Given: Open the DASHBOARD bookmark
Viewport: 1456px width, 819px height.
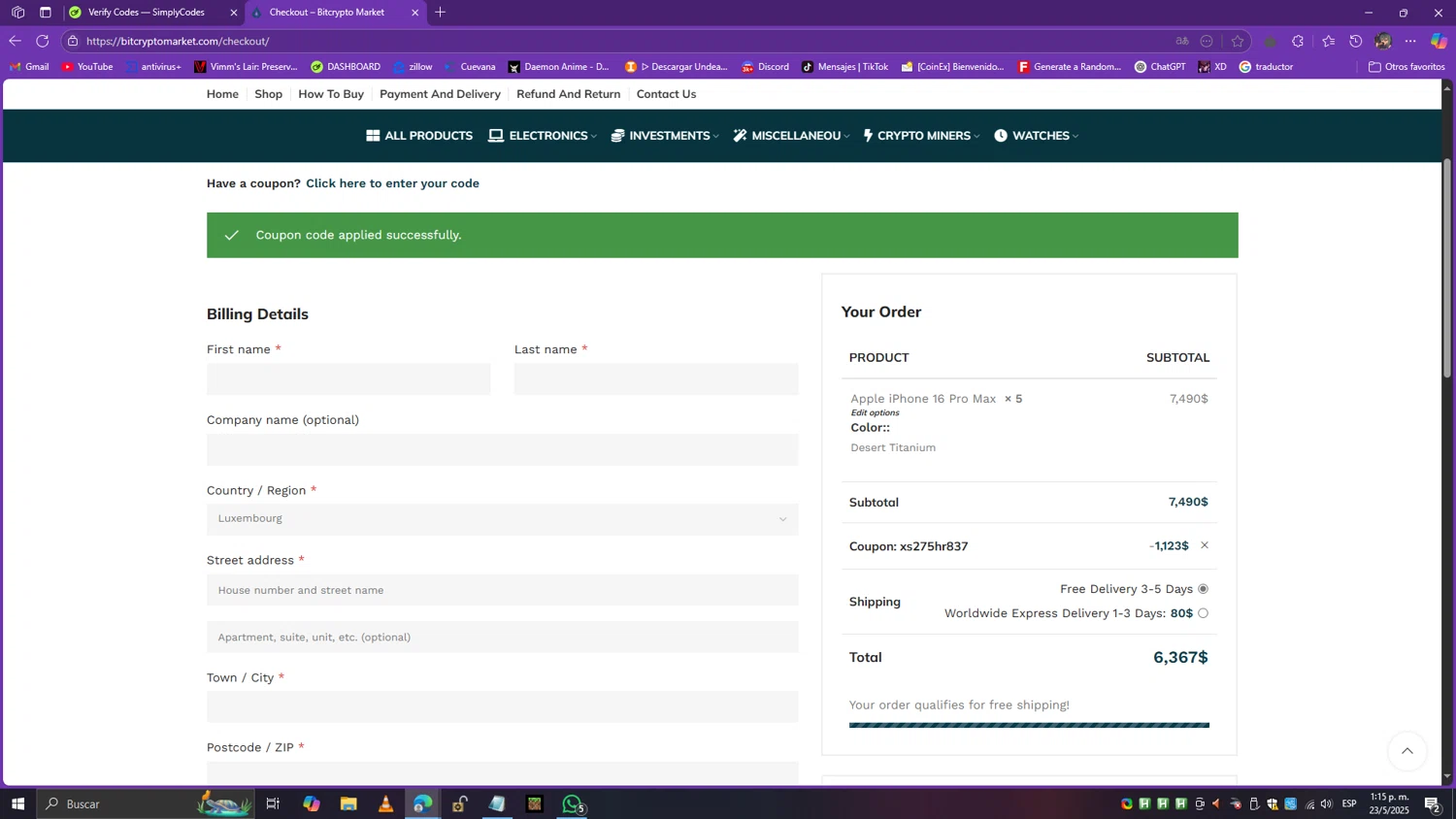Looking at the screenshot, I should 346,67.
